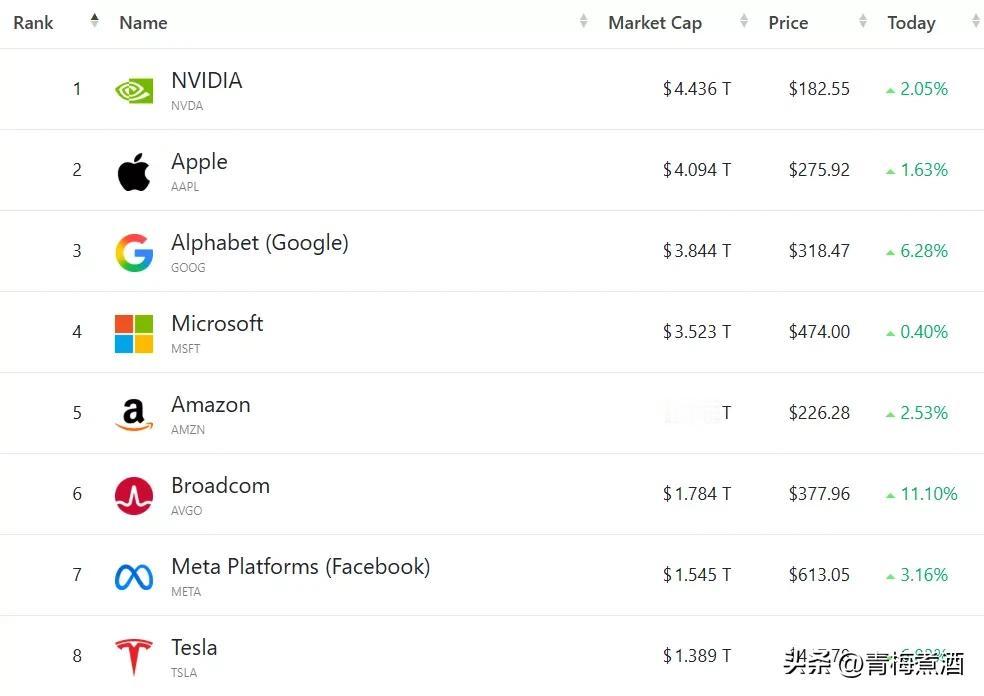Sort by Market Cap sort arrows
This screenshot has height=696, width=984.
pos(743,21)
